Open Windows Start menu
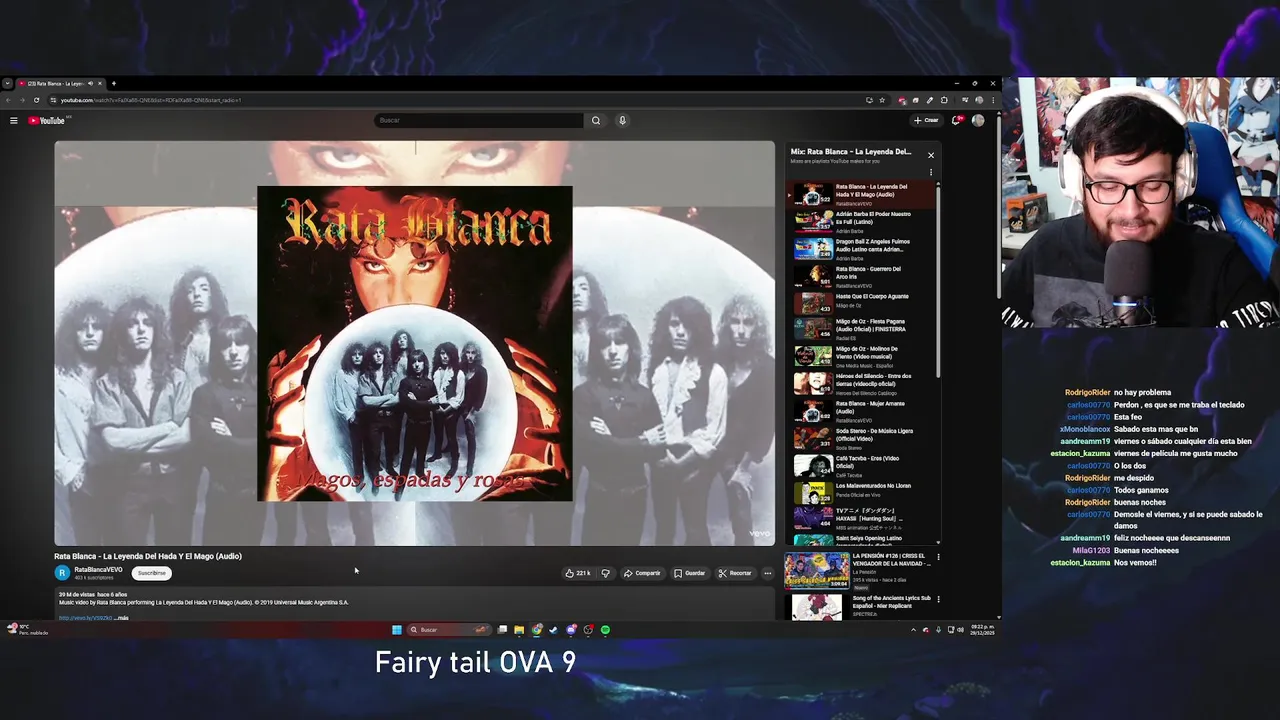Image resolution: width=1280 pixels, height=720 pixels. tap(397, 630)
